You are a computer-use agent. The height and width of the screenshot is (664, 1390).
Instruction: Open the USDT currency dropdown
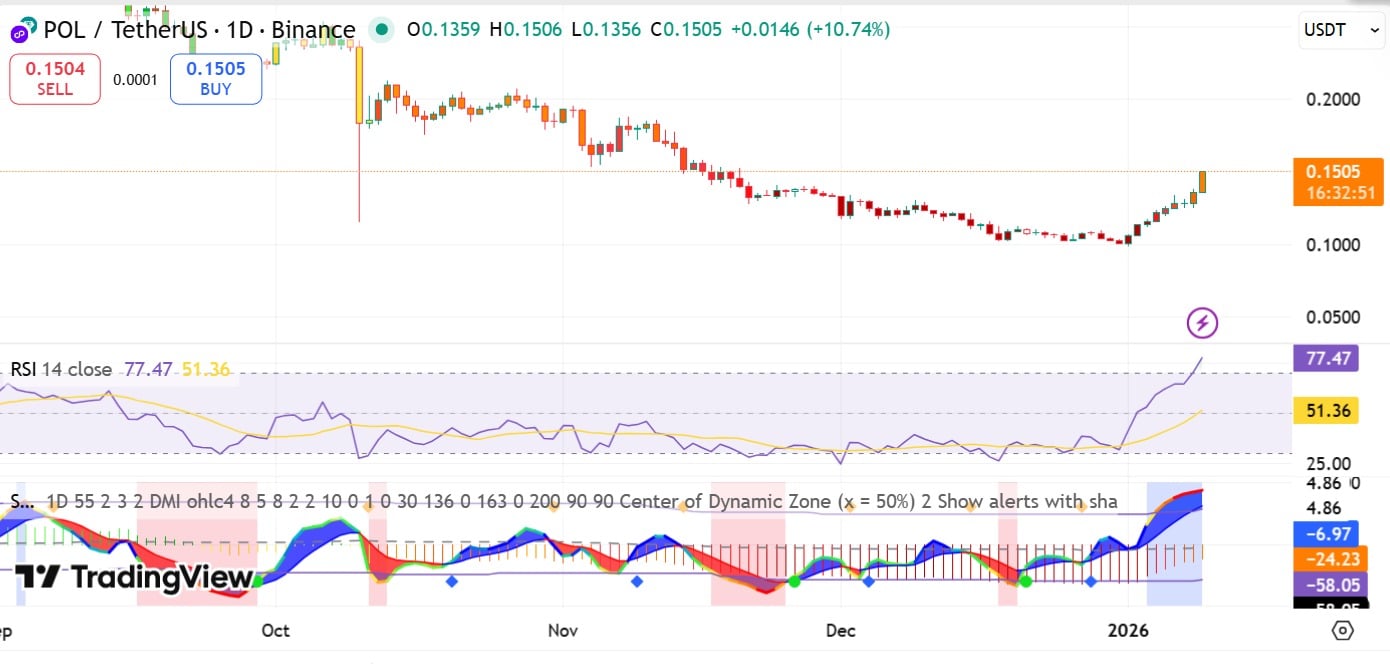[x=1340, y=31]
